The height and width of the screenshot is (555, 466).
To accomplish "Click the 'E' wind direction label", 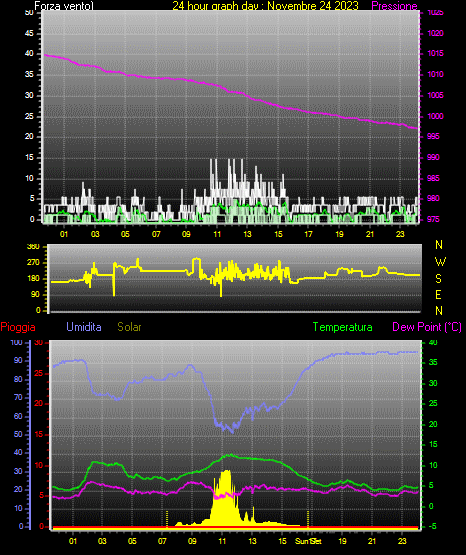I will click(x=438, y=294).
